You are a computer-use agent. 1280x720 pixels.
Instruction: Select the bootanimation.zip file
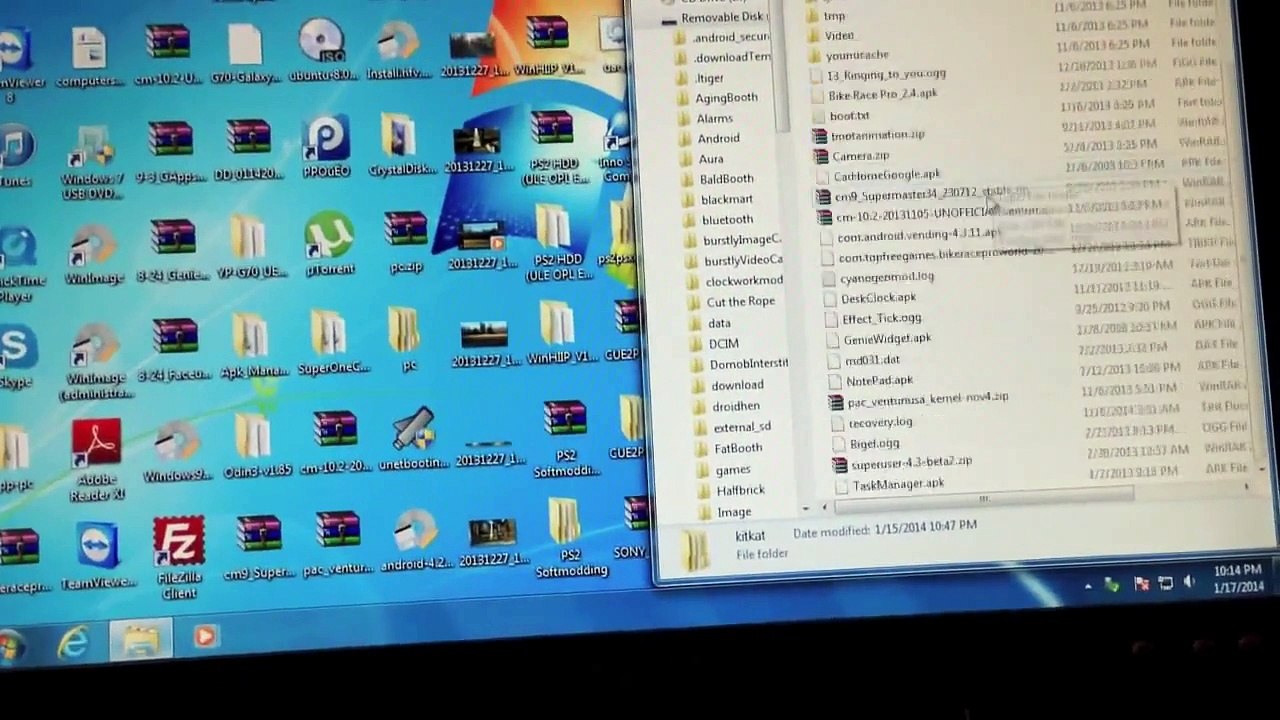point(868,135)
